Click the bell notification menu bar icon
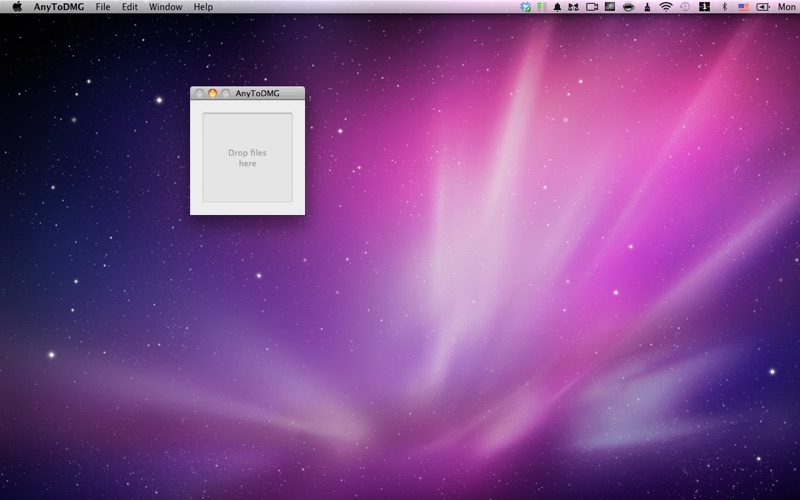Screen dimensions: 800x500 tap(557, 7)
